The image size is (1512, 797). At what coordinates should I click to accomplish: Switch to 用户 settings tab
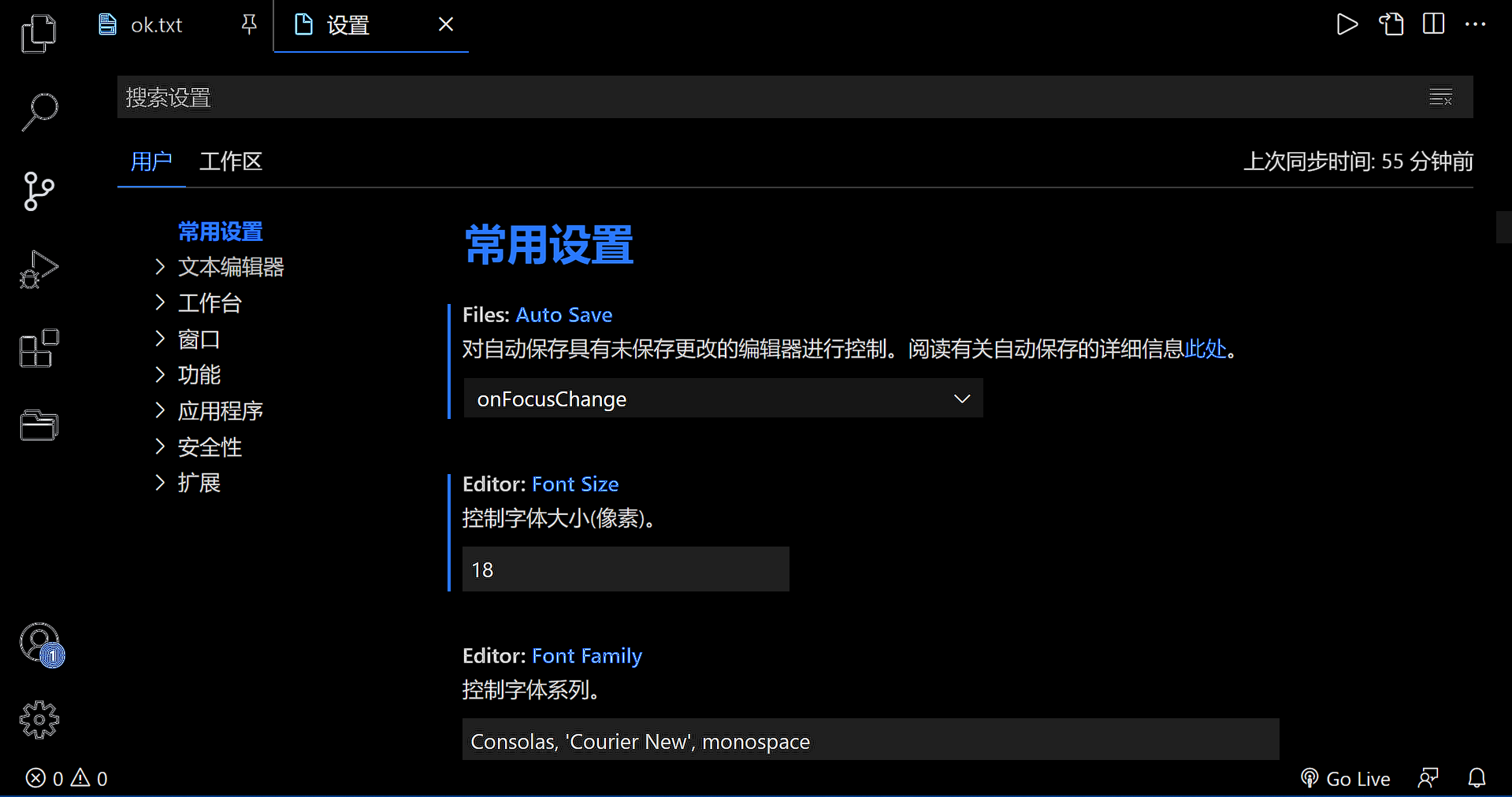(x=151, y=161)
